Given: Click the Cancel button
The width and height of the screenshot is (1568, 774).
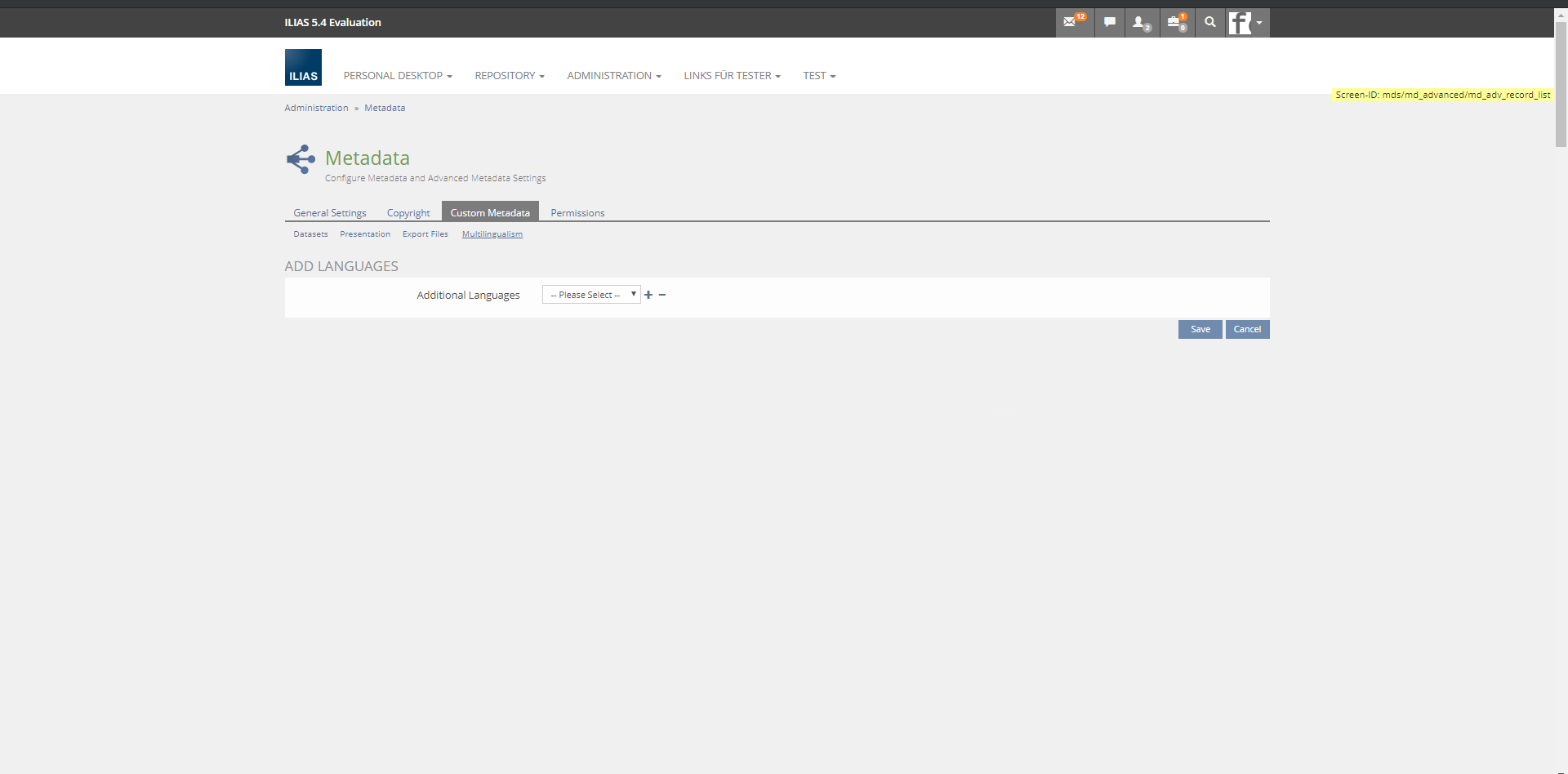Looking at the screenshot, I should 1247,329.
